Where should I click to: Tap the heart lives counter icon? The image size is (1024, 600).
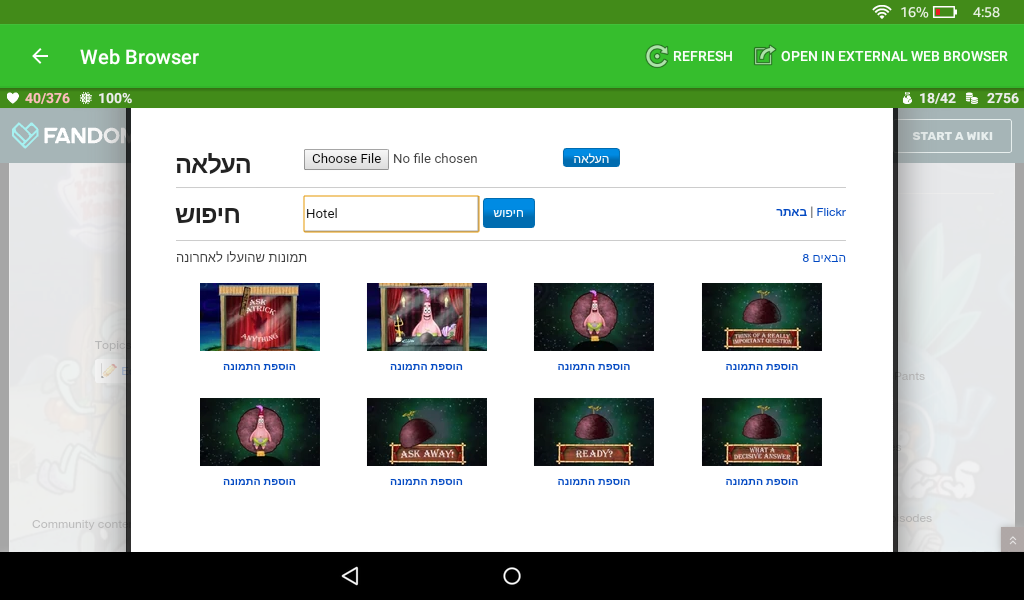12,99
